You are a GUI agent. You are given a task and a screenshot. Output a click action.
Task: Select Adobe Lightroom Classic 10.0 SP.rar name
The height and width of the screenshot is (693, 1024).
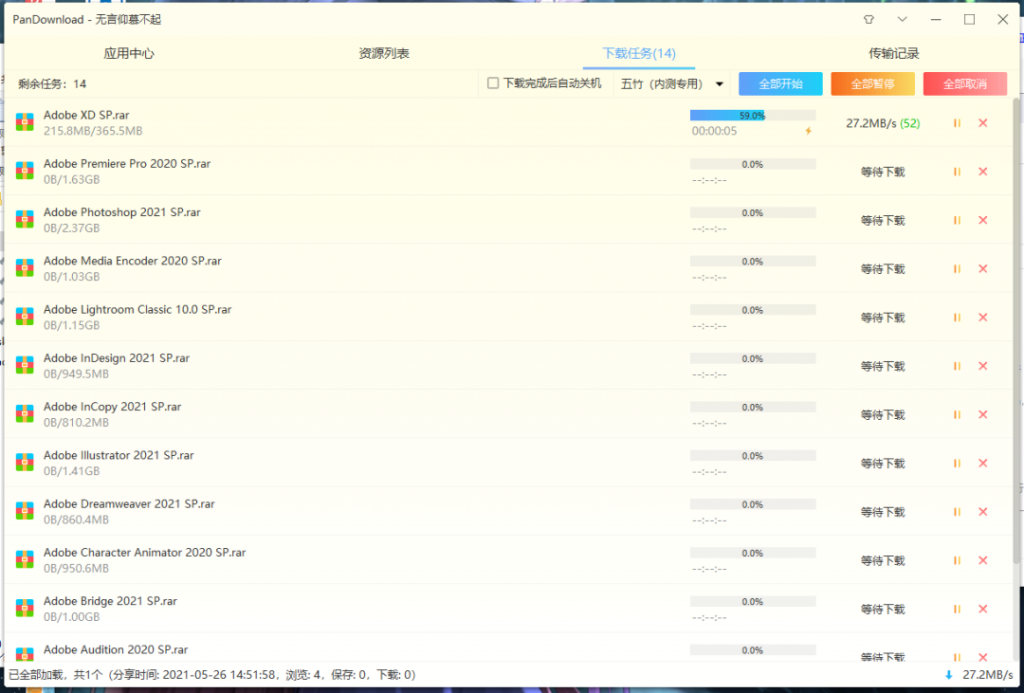pyautogui.click(x=137, y=310)
